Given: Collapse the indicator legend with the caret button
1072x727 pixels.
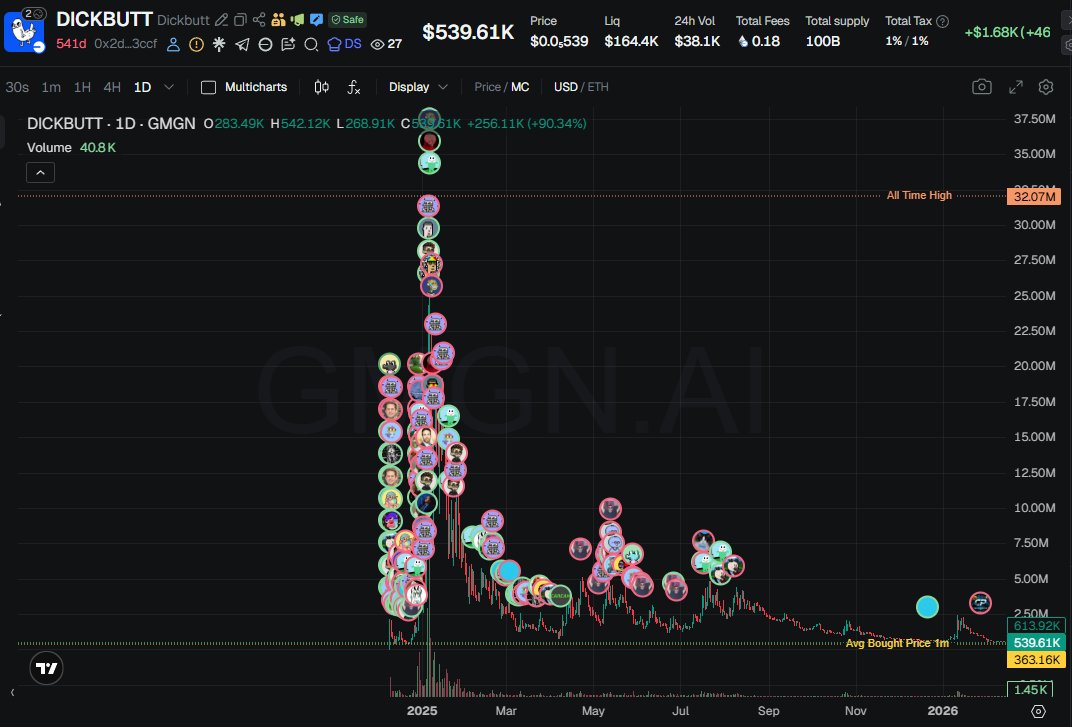Looking at the screenshot, I should click(40, 172).
